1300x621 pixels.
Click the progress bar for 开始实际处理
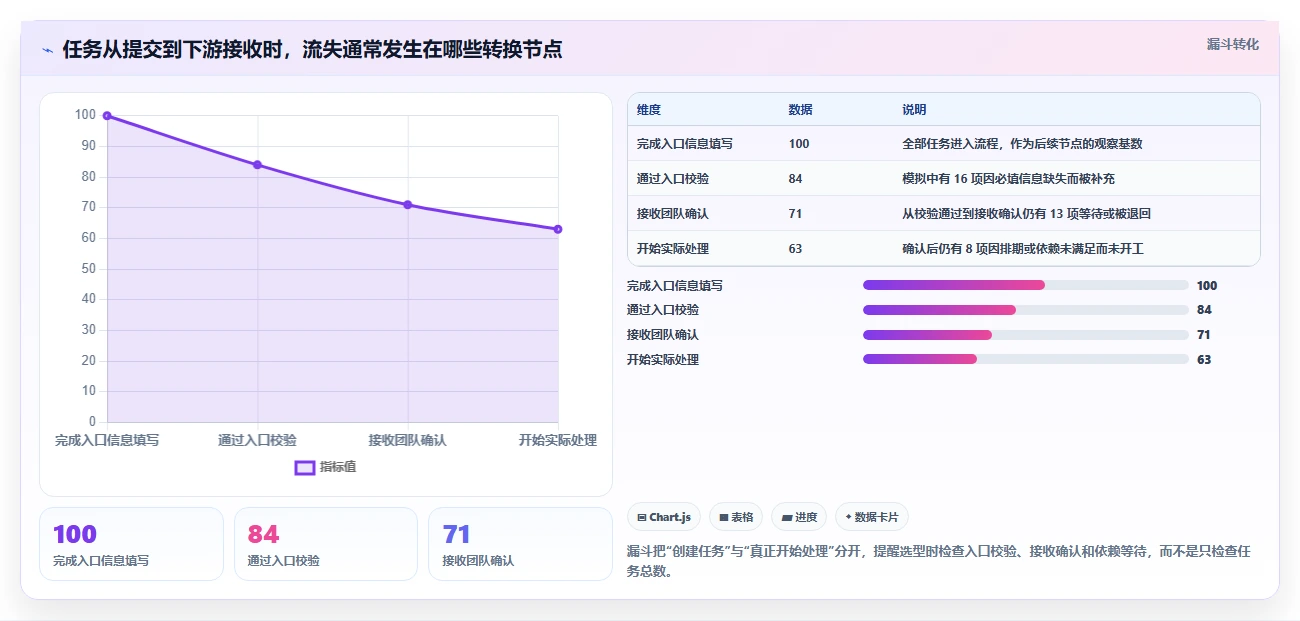1026,359
